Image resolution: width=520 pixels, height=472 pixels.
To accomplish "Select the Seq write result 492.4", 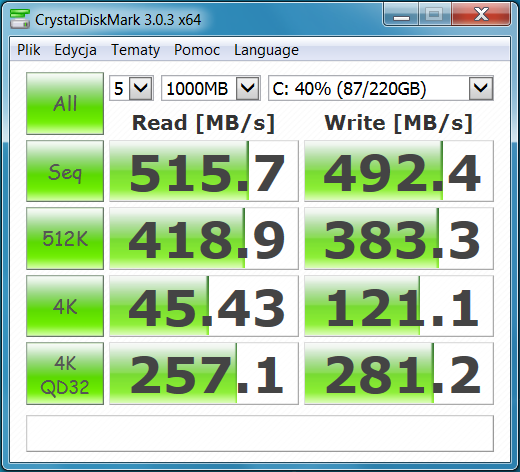I will 399,171.
